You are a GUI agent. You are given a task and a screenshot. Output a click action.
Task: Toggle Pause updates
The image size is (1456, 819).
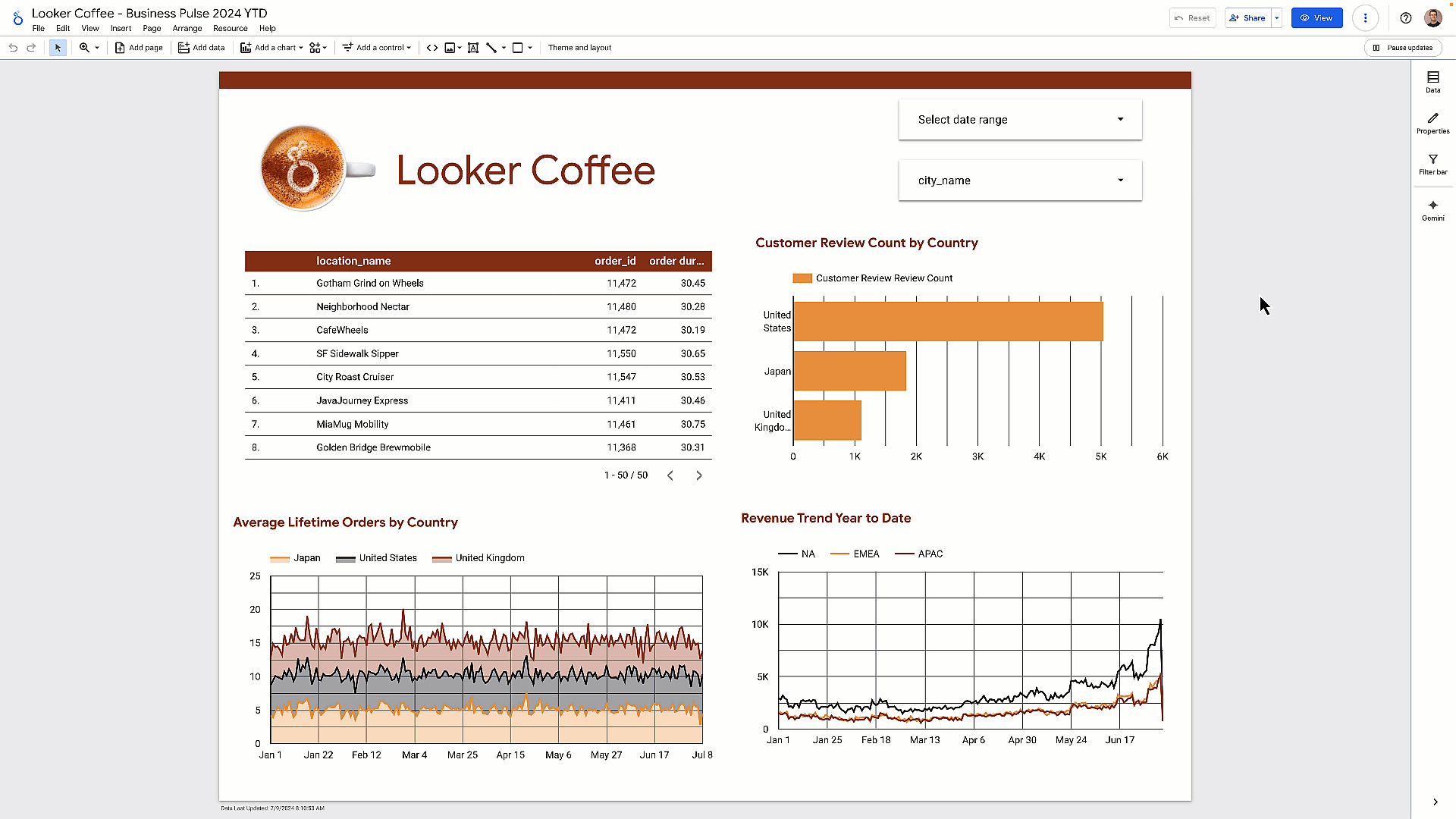pos(1402,47)
